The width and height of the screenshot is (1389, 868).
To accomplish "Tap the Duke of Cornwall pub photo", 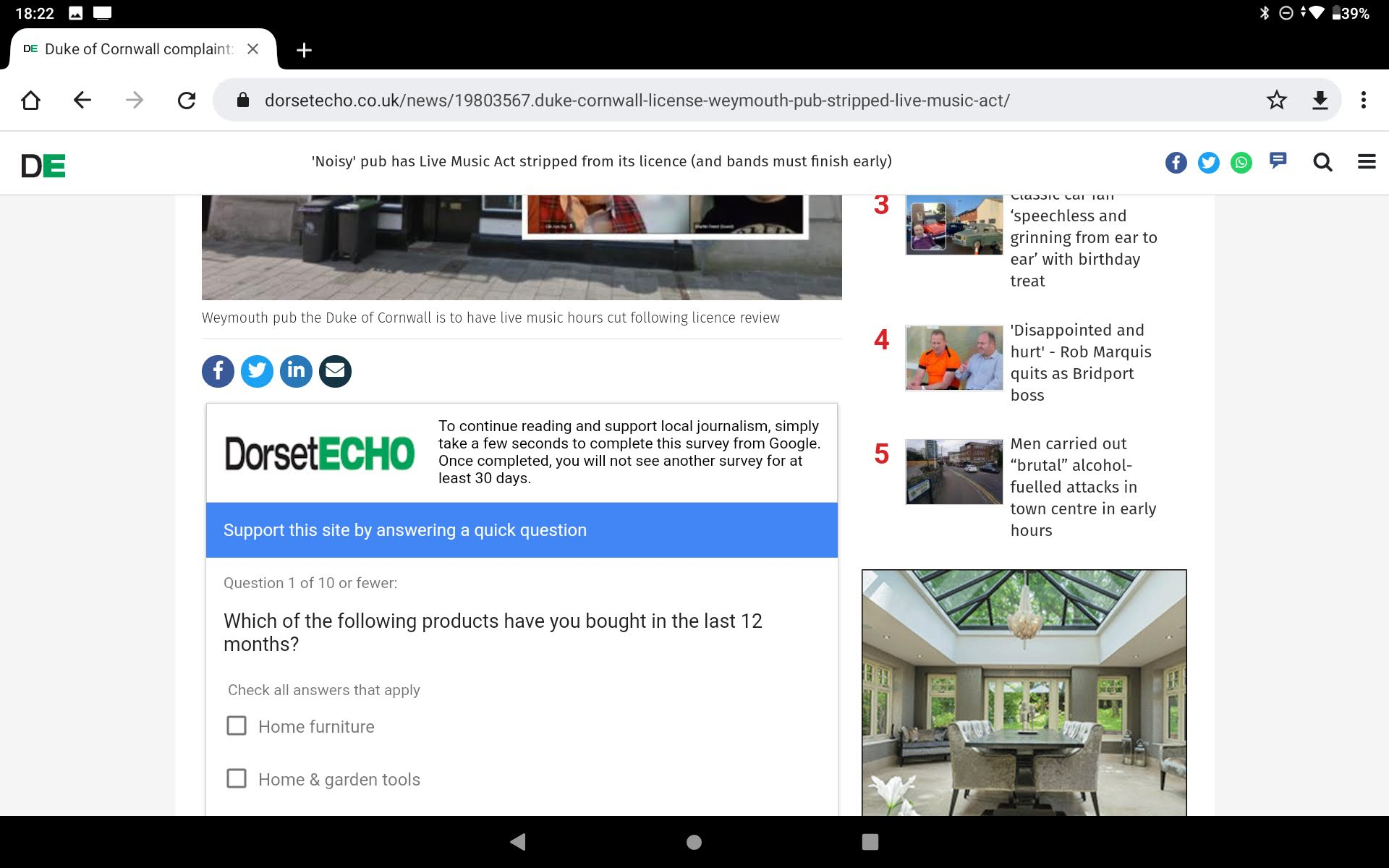I will pos(522,247).
